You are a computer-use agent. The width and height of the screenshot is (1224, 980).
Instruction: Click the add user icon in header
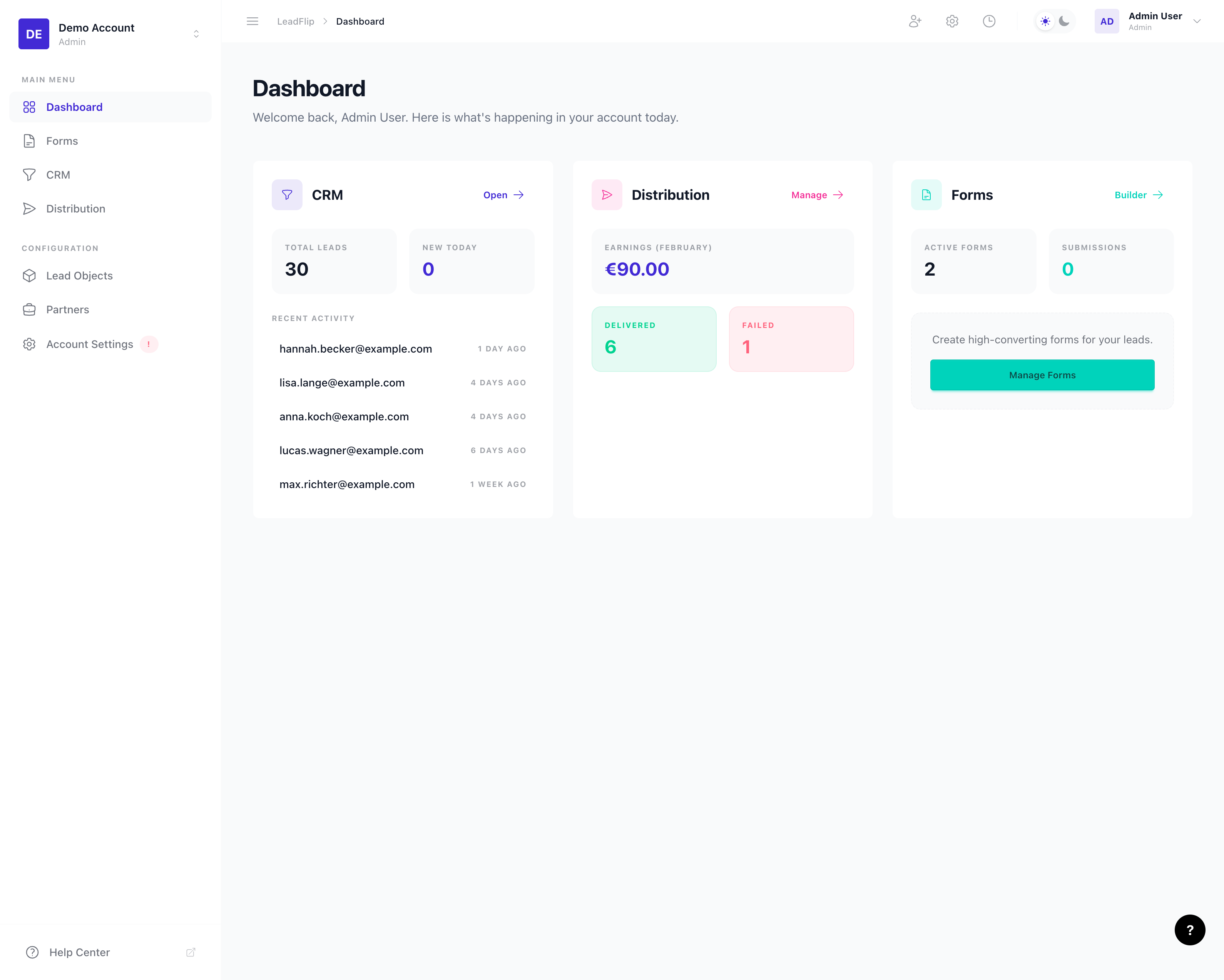(x=915, y=22)
